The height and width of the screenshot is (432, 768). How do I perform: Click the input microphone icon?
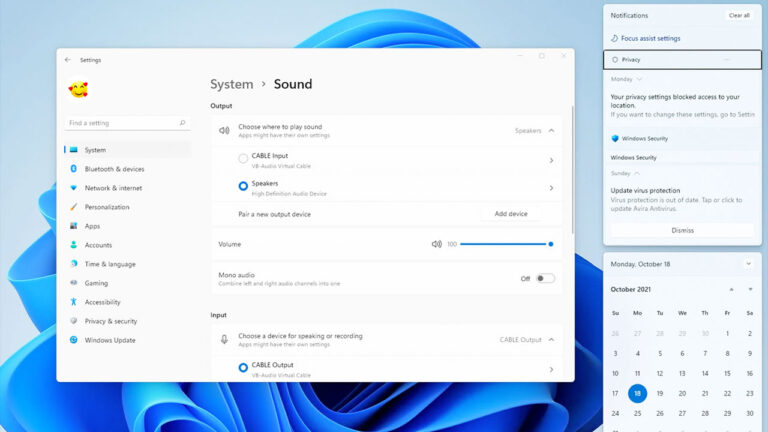(x=224, y=339)
